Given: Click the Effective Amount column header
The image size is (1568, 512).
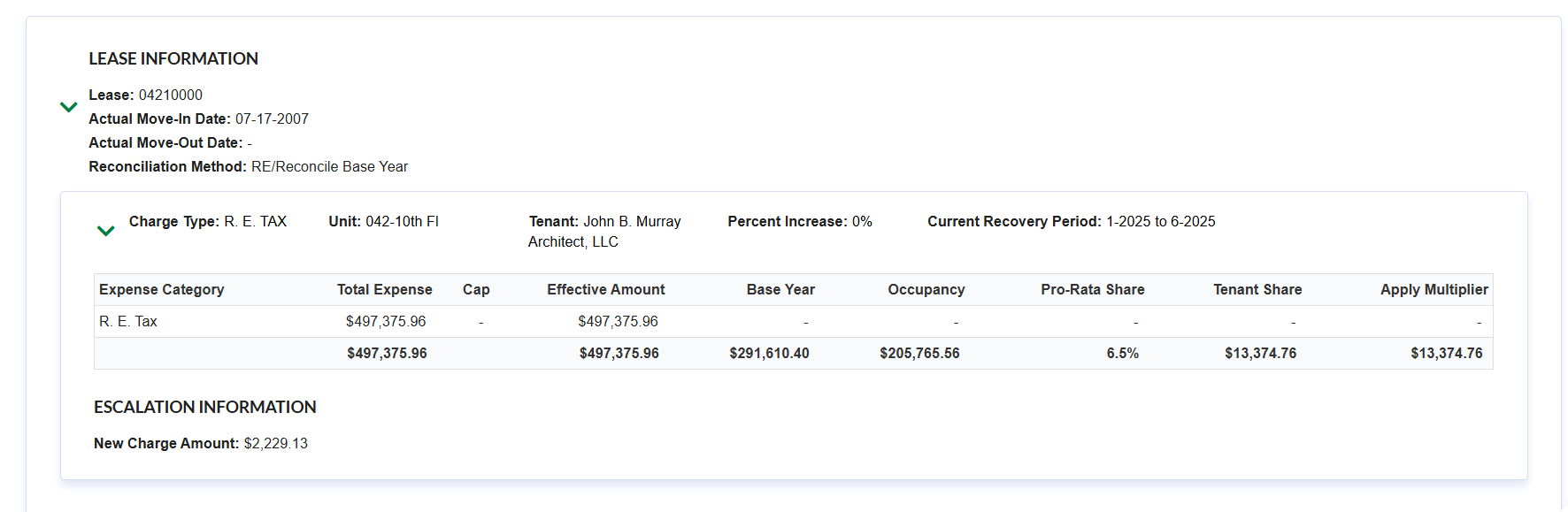Looking at the screenshot, I should tap(606, 289).
